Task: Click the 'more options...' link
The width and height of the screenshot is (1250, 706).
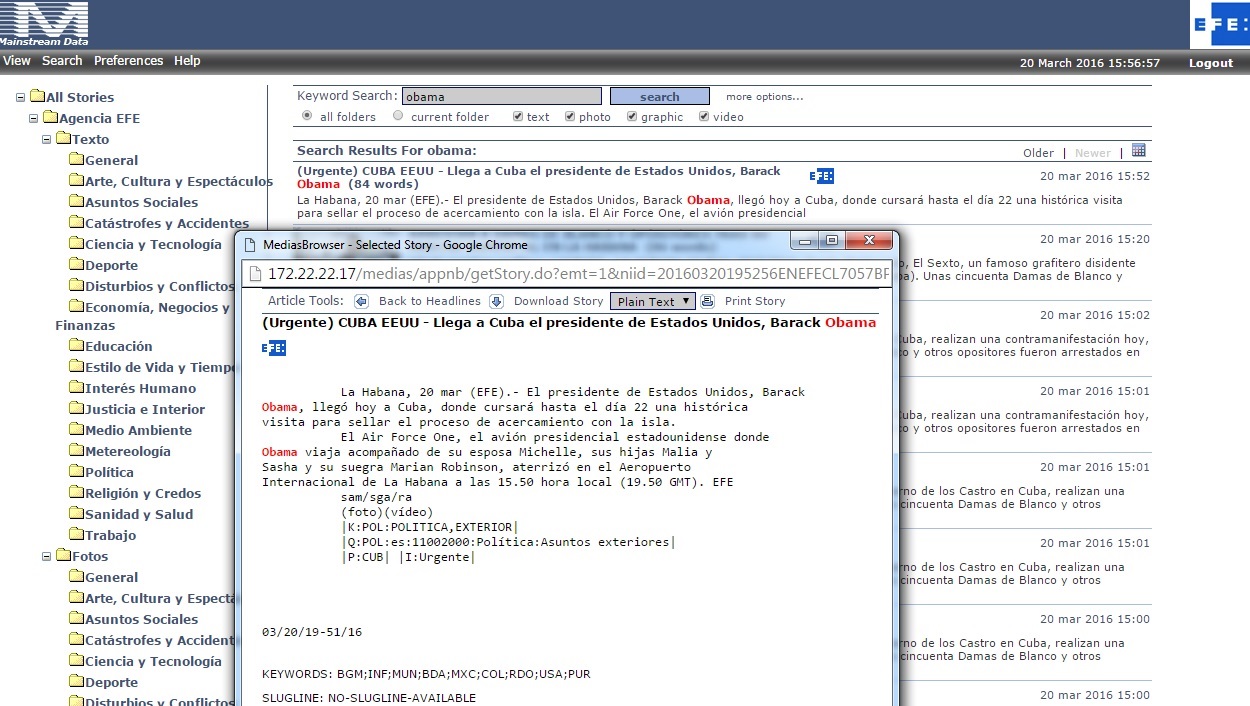Action: 764,97
